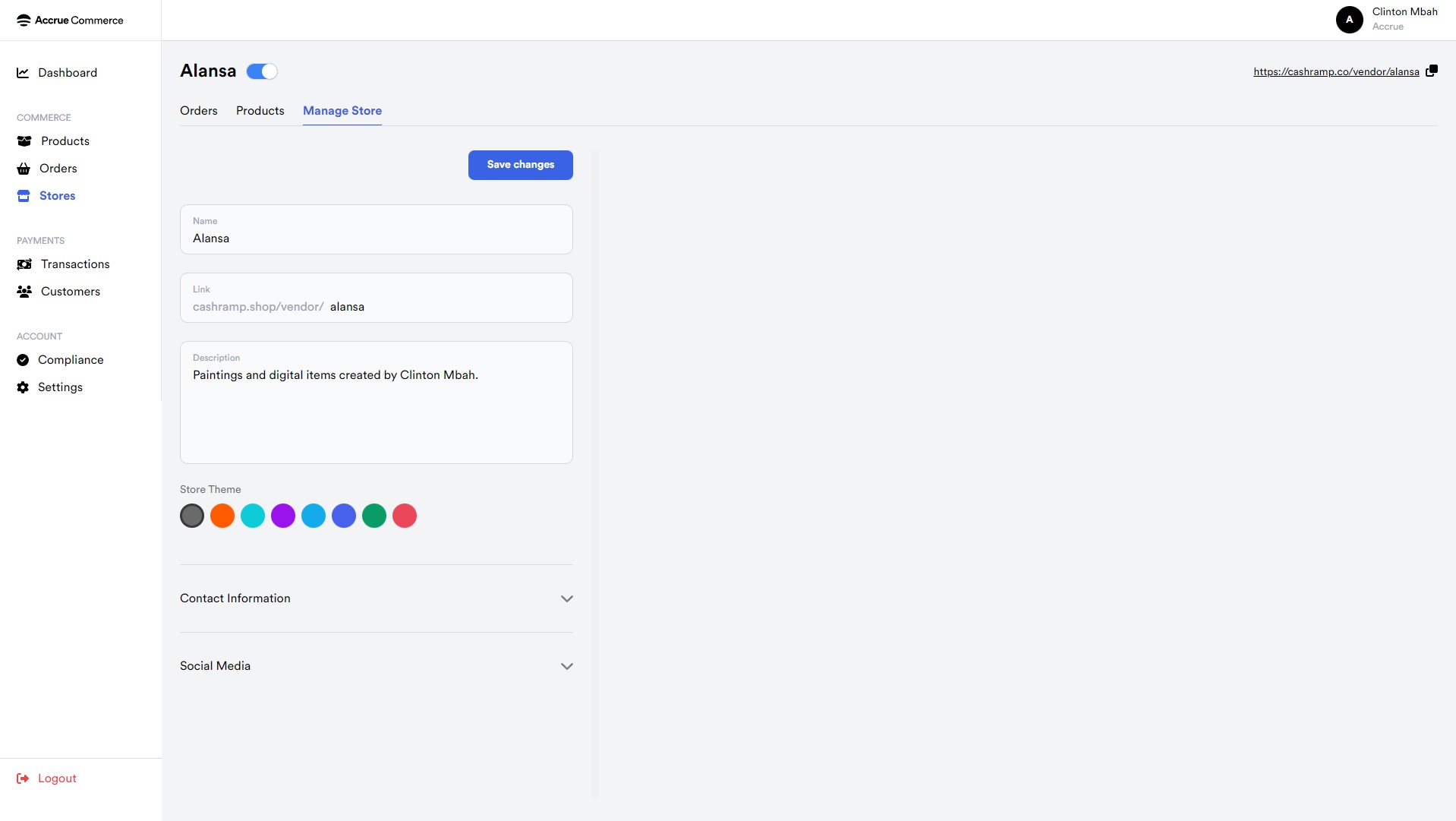Collapse the Manage Store chevron options
This screenshot has width=1456, height=821.
[x=342, y=111]
